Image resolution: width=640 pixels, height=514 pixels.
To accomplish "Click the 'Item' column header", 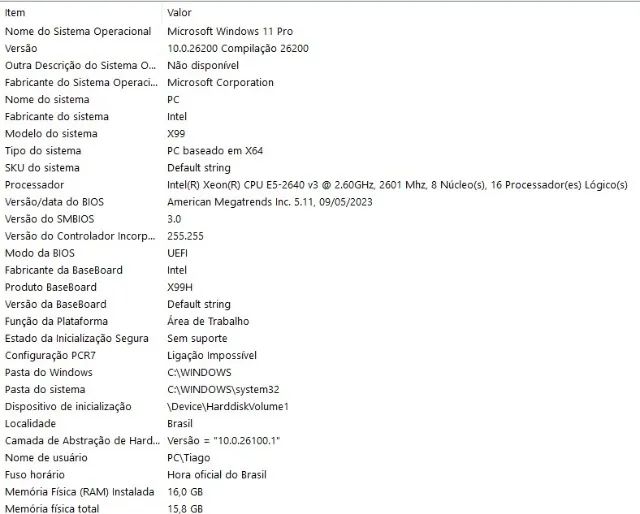I will click(x=15, y=13).
